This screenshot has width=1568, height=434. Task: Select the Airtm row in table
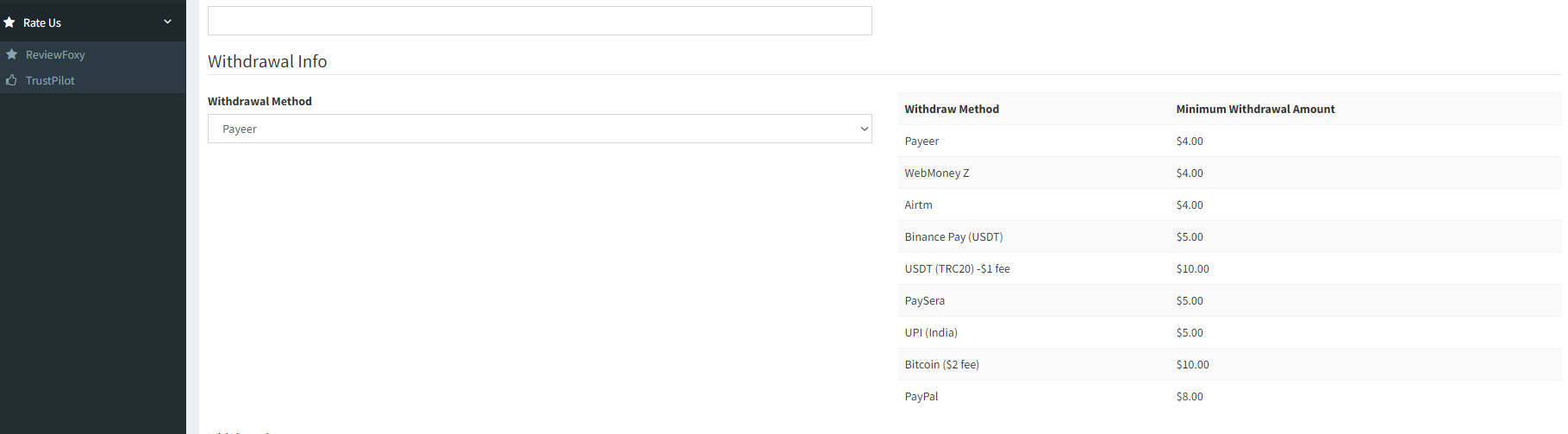[918, 204]
